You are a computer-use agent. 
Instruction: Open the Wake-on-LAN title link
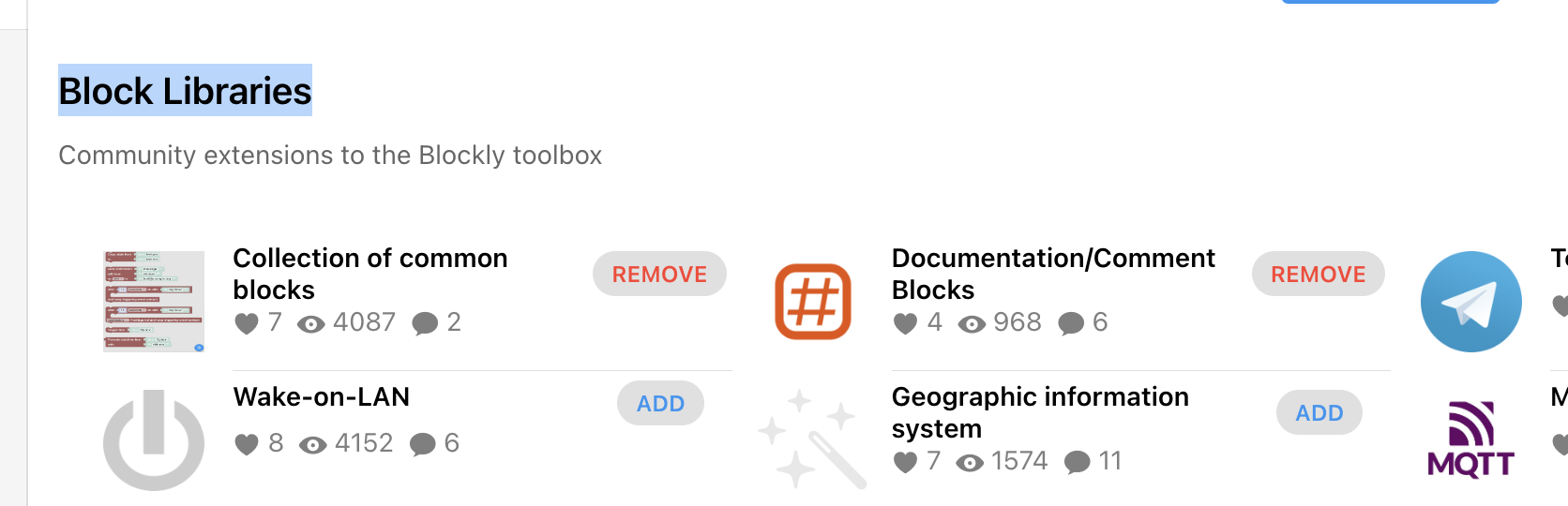click(x=321, y=397)
